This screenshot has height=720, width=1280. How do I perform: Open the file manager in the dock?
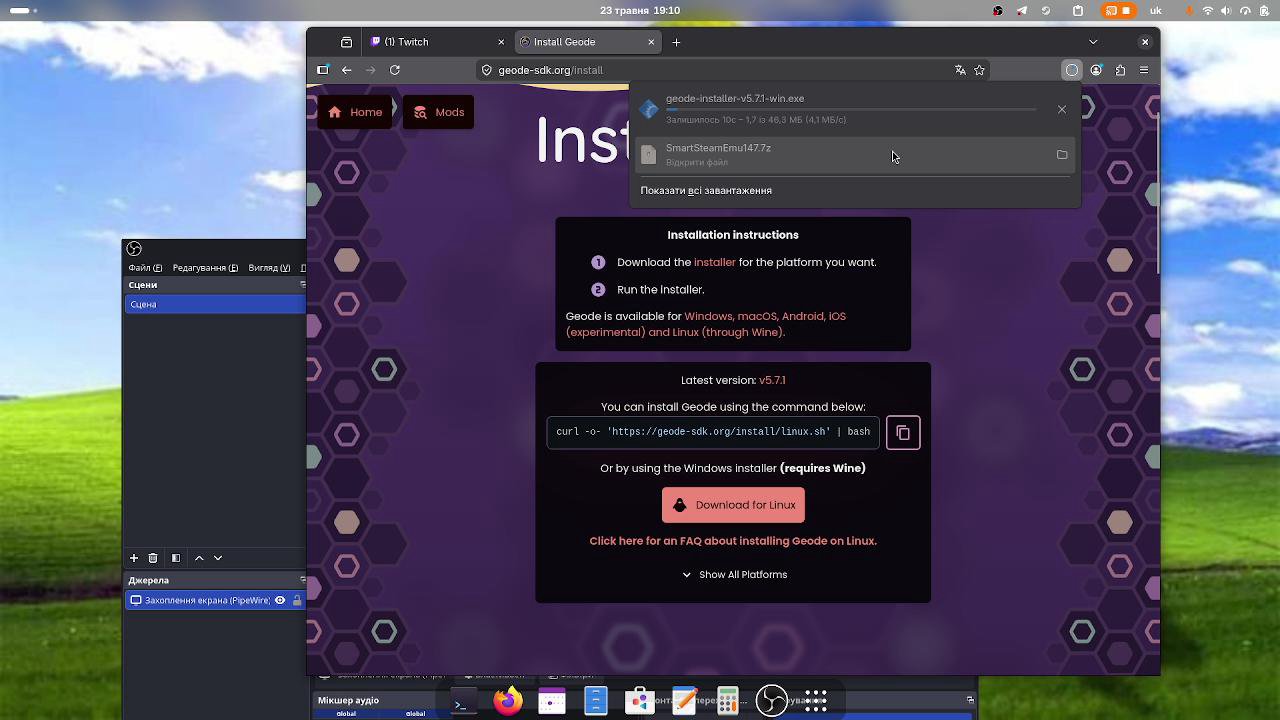596,701
